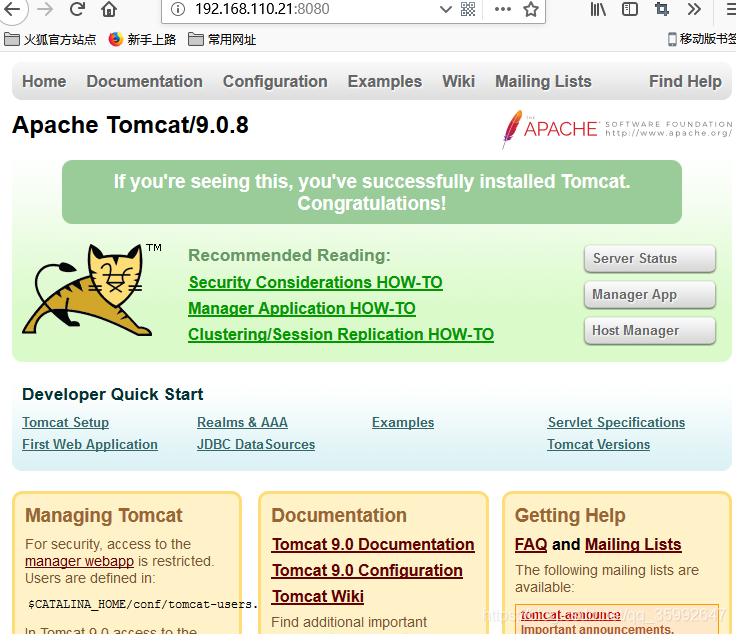Open the Wiki navigation item
The image size is (736, 634).
pos(459,81)
